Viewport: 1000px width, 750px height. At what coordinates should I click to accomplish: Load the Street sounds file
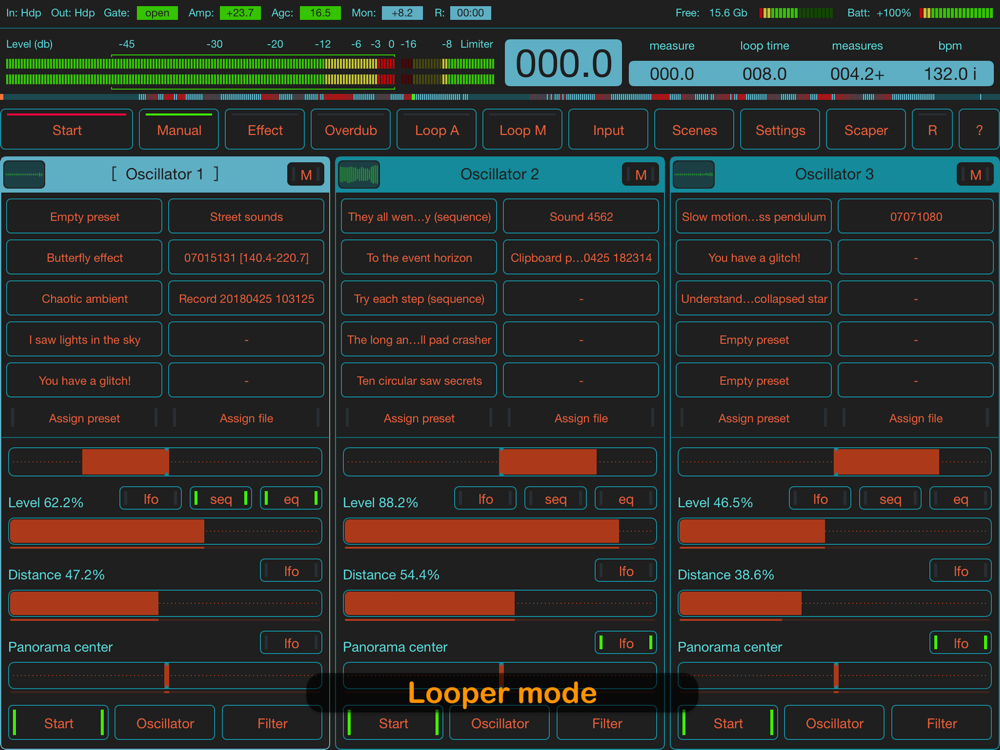click(x=246, y=217)
